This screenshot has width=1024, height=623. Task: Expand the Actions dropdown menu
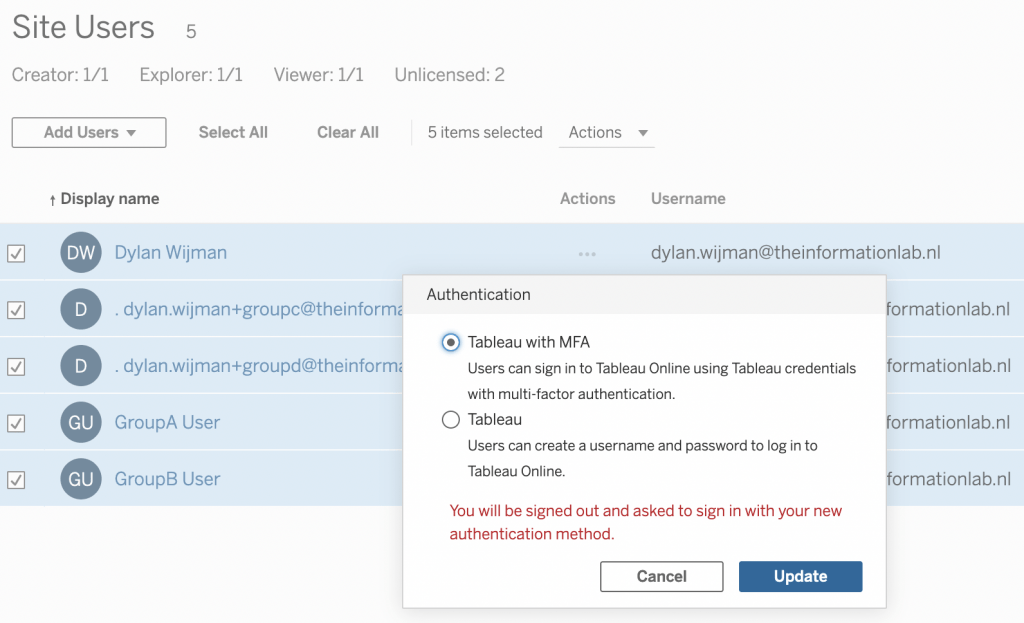pos(607,133)
